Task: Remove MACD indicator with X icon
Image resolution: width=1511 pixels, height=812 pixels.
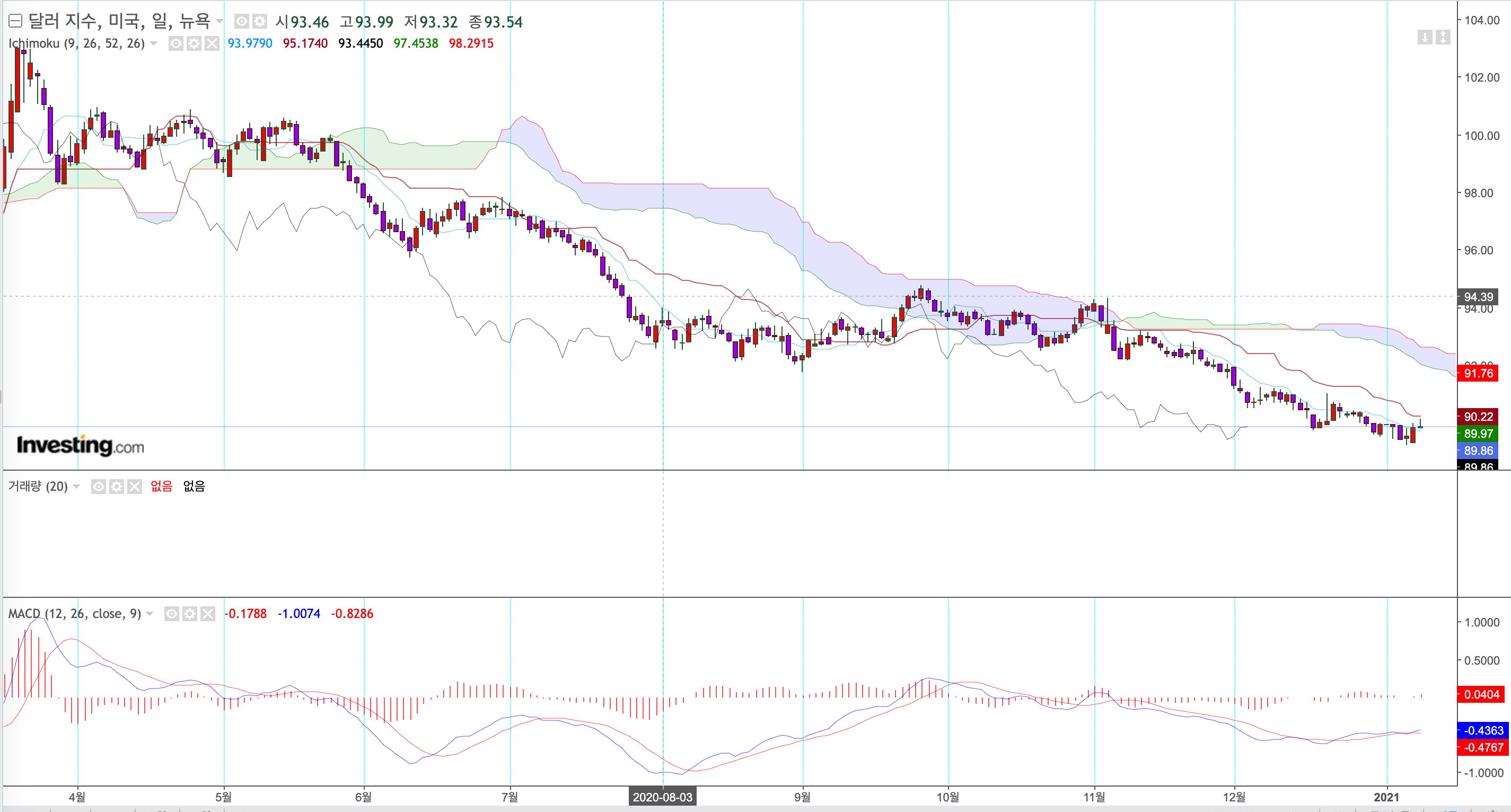Action: click(208, 614)
